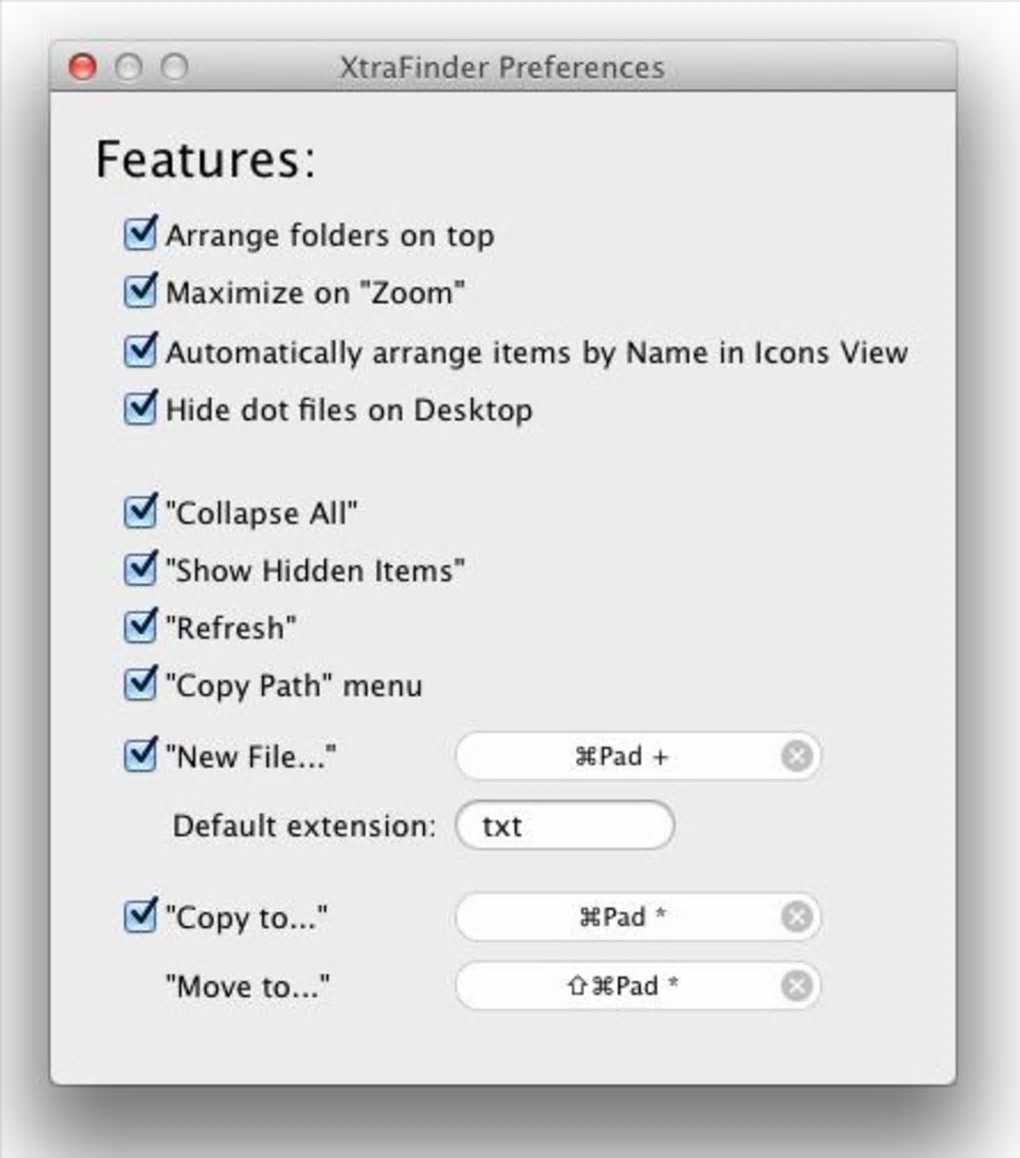Image resolution: width=1020 pixels, height=1158 pixels.
Task: Click the XtraFinder Preferences title bar
Action: click(502, 67)
